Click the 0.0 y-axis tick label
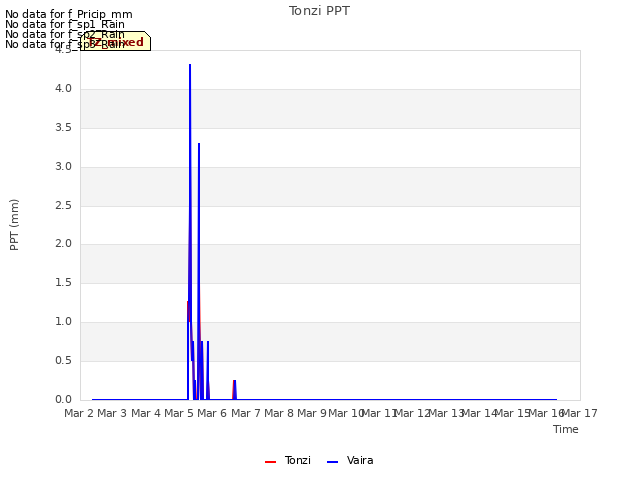 click(63, 399)
